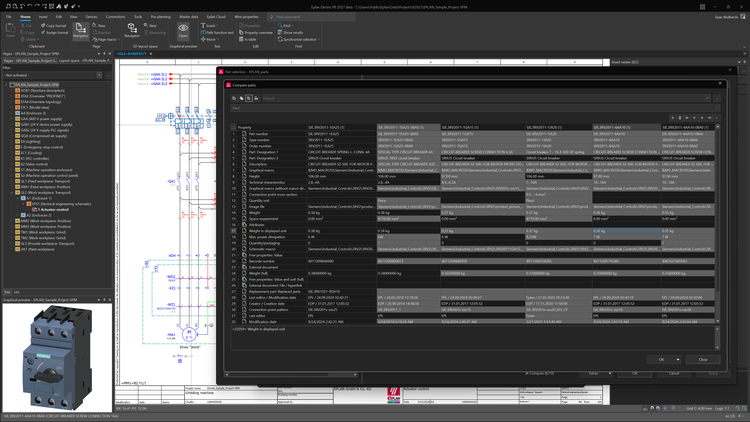
Task: Switch to the Tree tab under pages navigator
Action: click(x=7, y=292)
